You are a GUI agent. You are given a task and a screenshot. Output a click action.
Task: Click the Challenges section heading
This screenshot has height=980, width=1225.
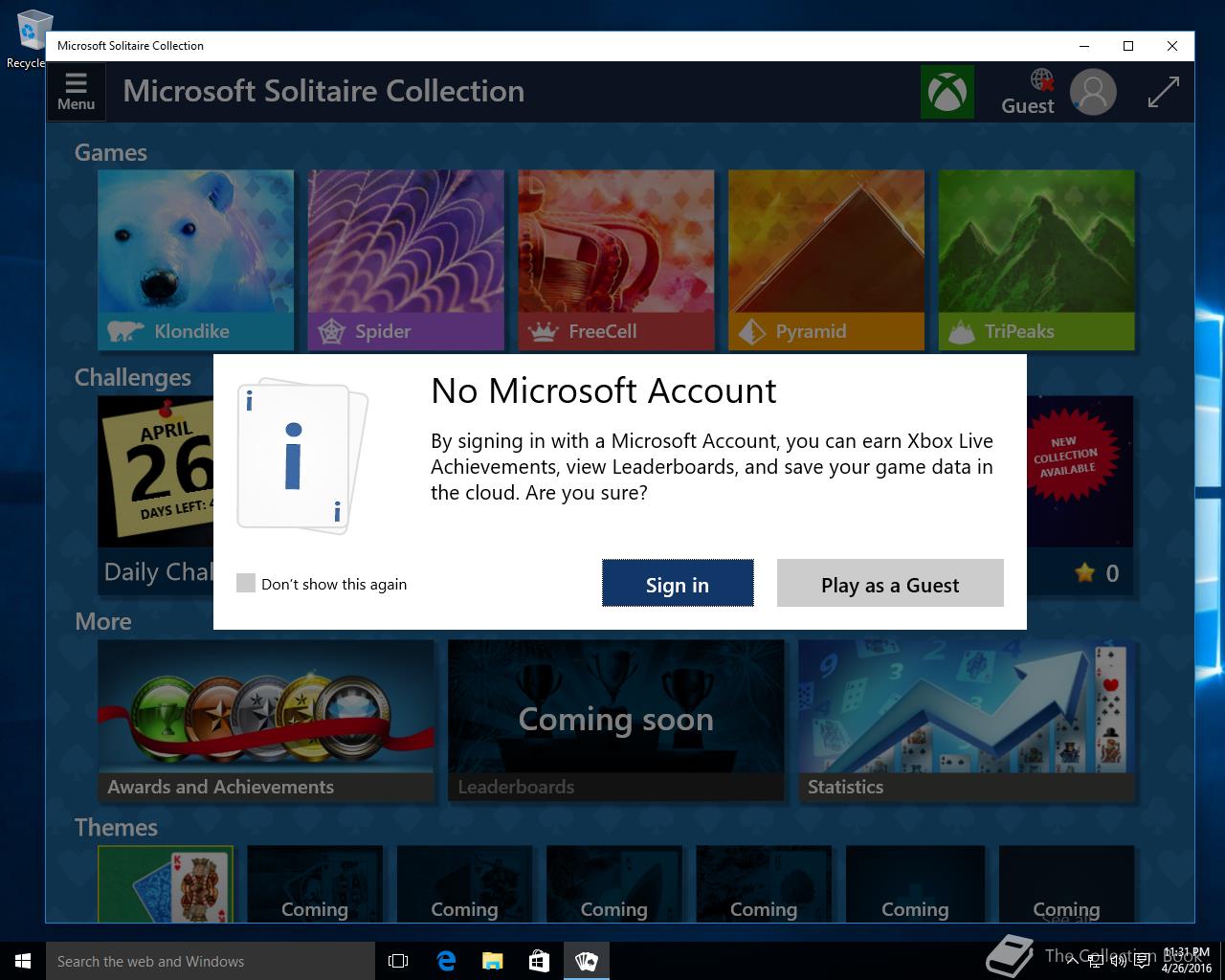[x=133, y=377]
